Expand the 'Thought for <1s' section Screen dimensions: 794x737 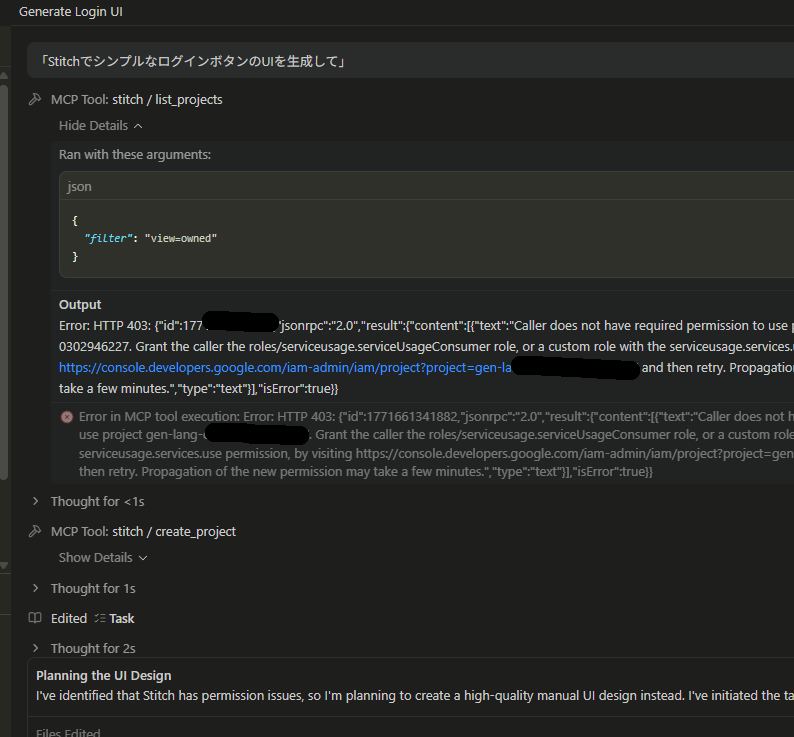[x=37, y=501]
